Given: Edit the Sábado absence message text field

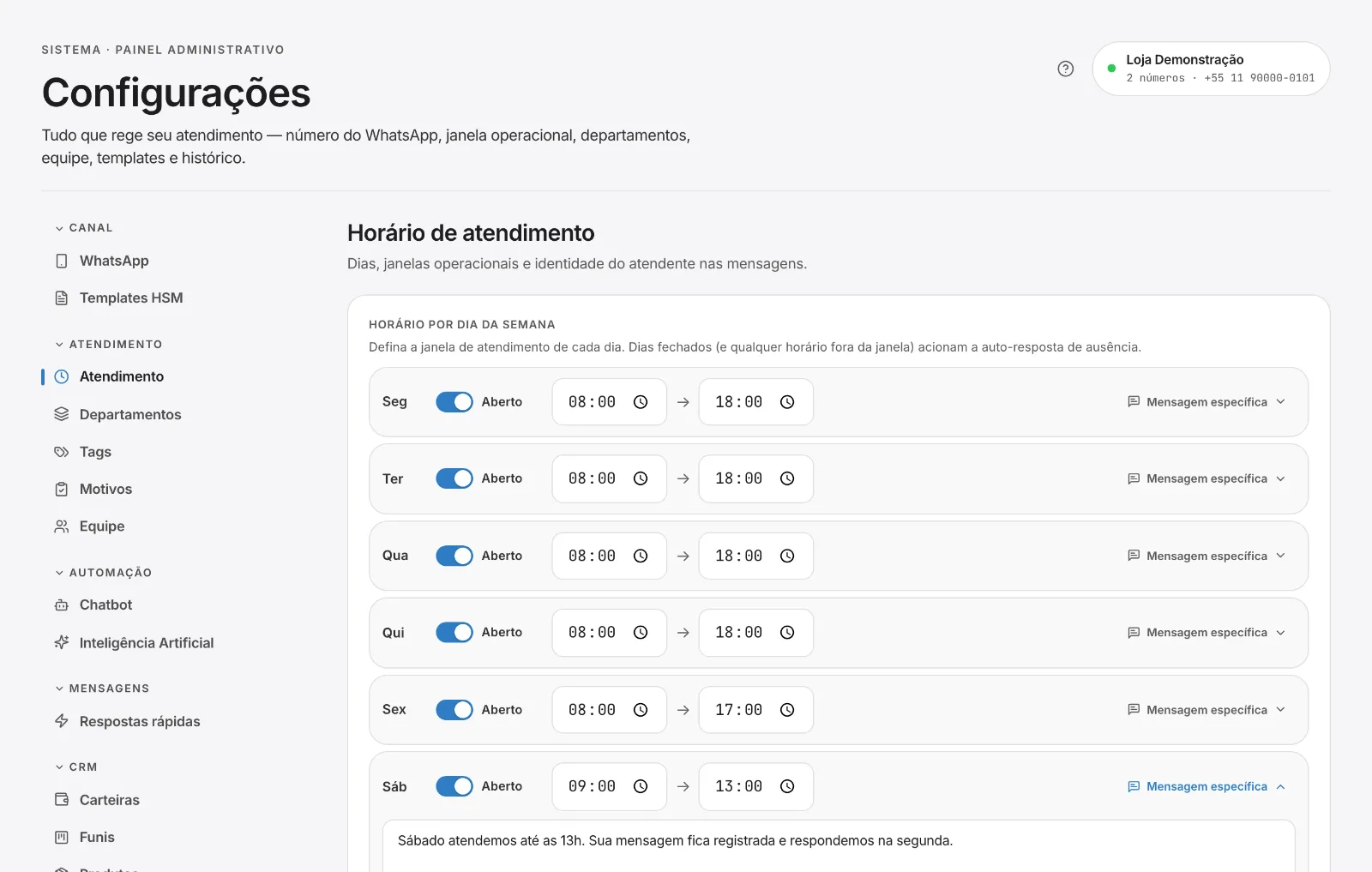Looking at the screenshot, I should 839,846.
